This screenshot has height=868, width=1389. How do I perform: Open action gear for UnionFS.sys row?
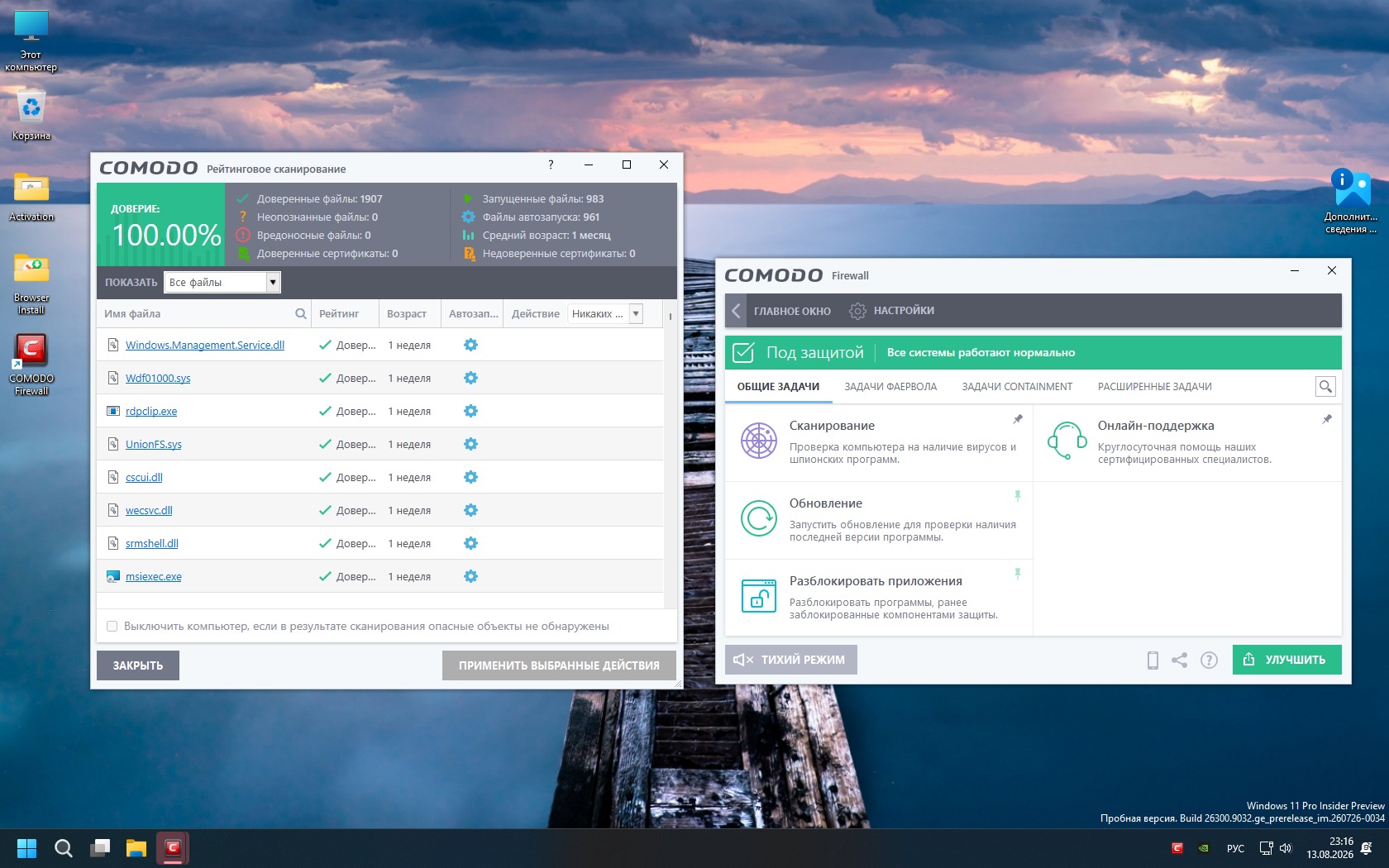point(470,444)
